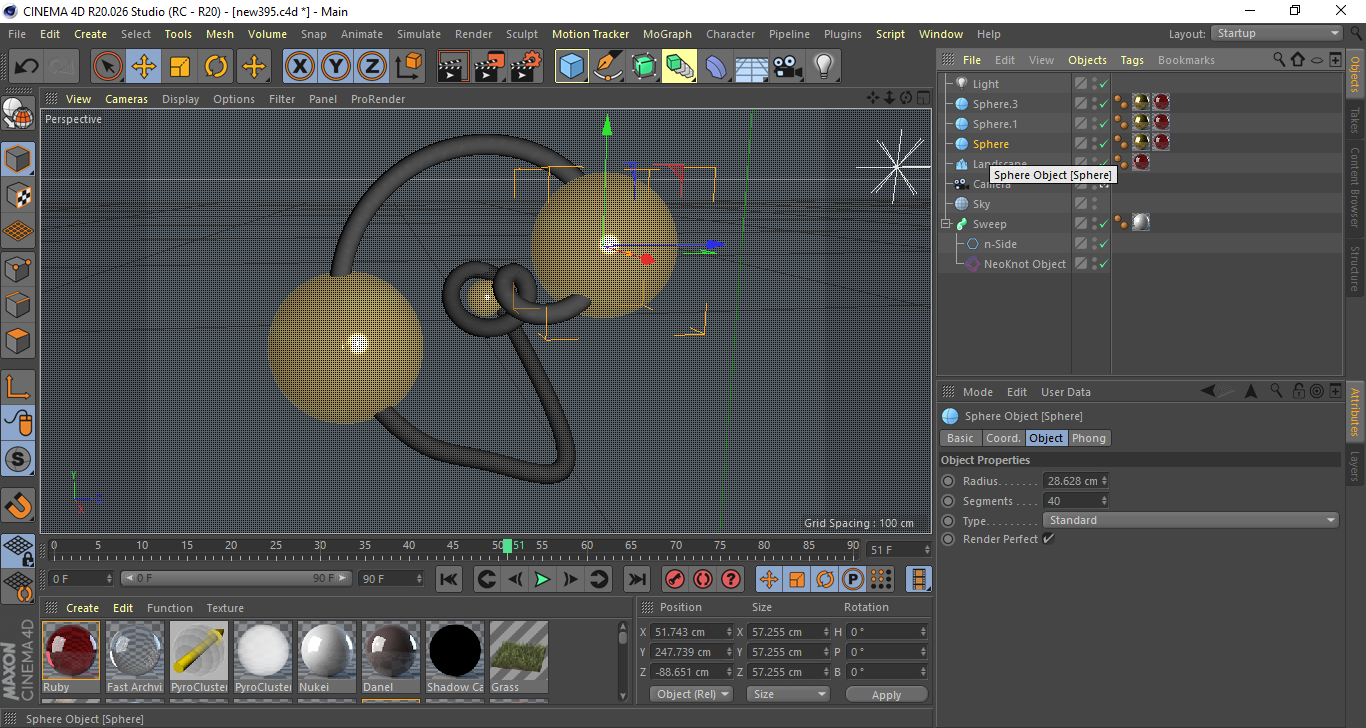This screenshot has width=1366, height=728.
Task: Select the Shadow Catcher material swatch
Action: click(x=455, y=657)
